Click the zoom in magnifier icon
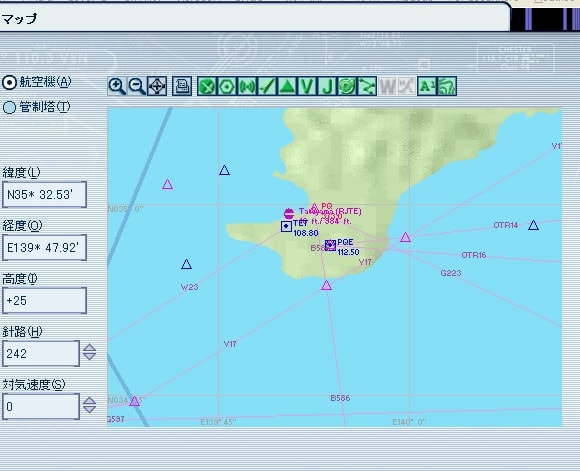 click(117, 86)
